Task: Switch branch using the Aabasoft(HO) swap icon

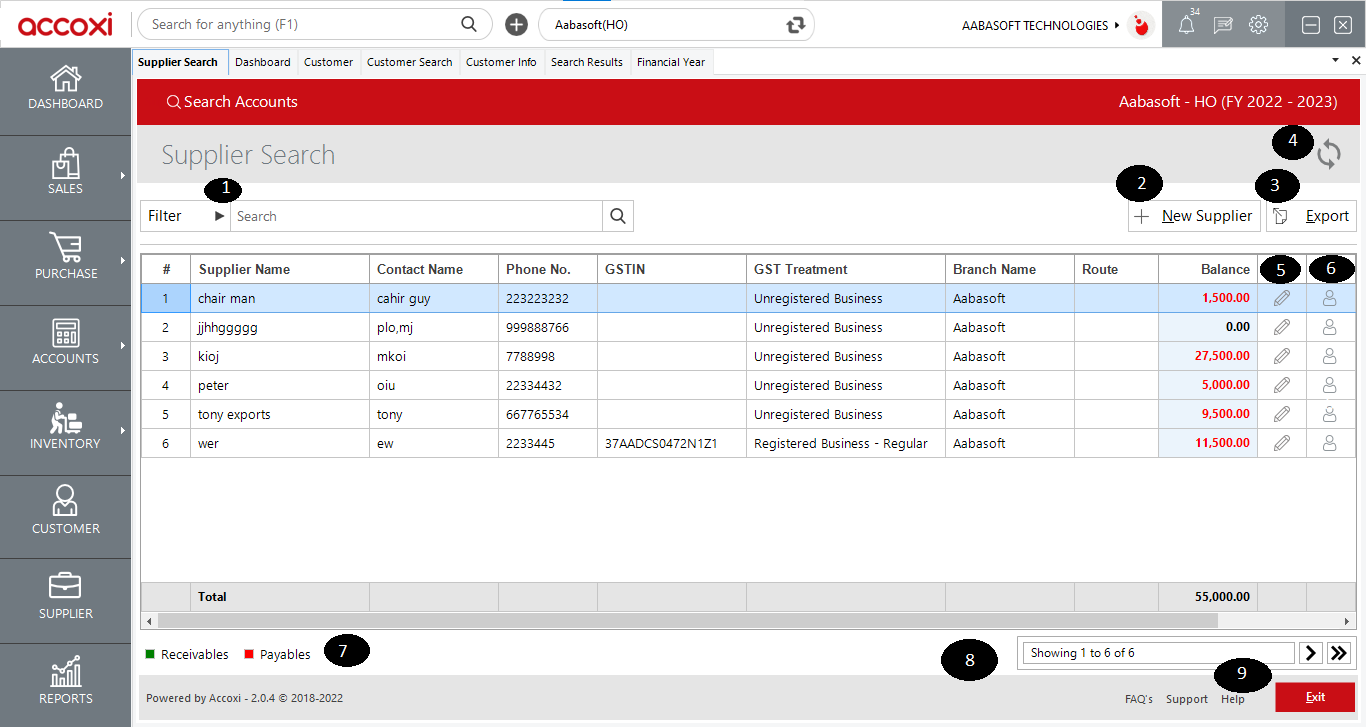Action: pyautogui.click(x=796, y=25)
